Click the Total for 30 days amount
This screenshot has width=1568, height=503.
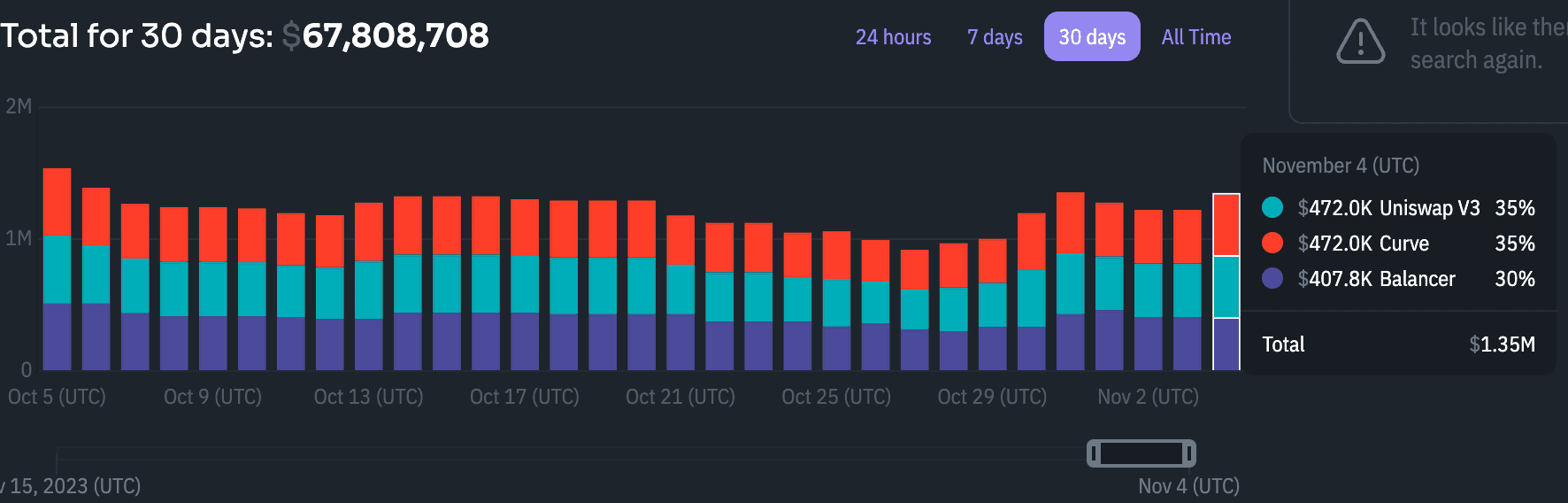(x=395, y=36)
